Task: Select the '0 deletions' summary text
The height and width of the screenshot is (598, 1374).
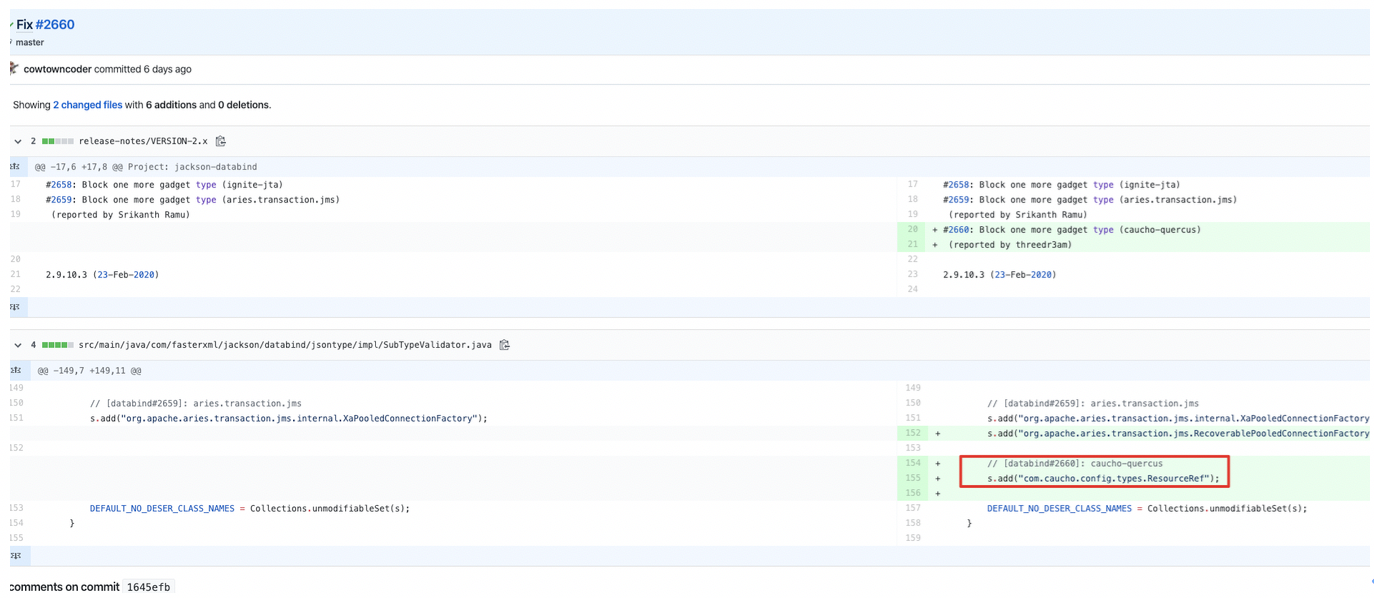Action: pyautogui.click(x=243, y=105)
